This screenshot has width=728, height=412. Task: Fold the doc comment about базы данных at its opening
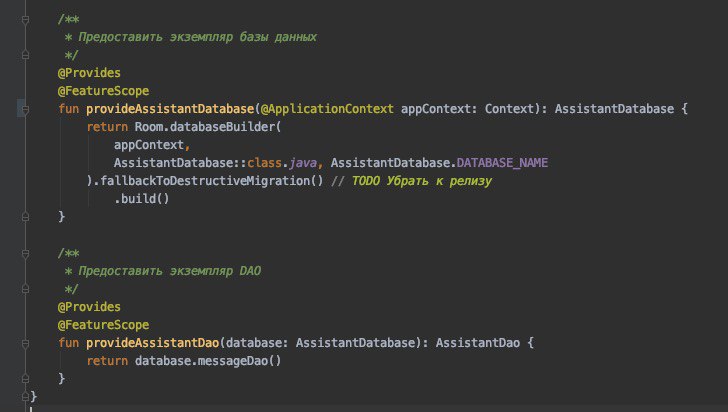[26, 20]
